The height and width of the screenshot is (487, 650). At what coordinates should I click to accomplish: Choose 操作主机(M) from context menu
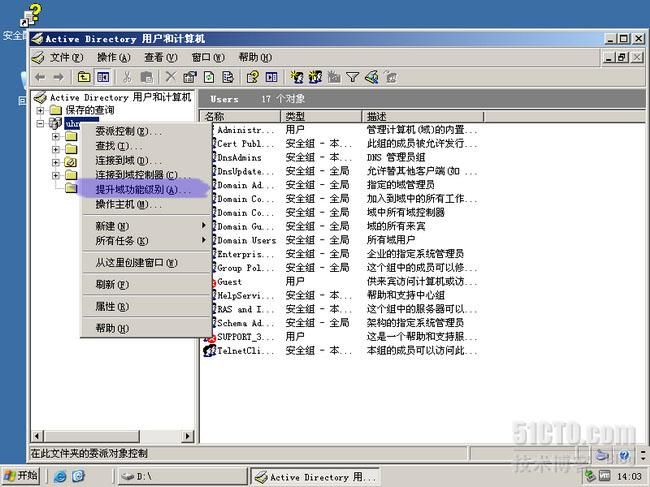coord(145,204)
